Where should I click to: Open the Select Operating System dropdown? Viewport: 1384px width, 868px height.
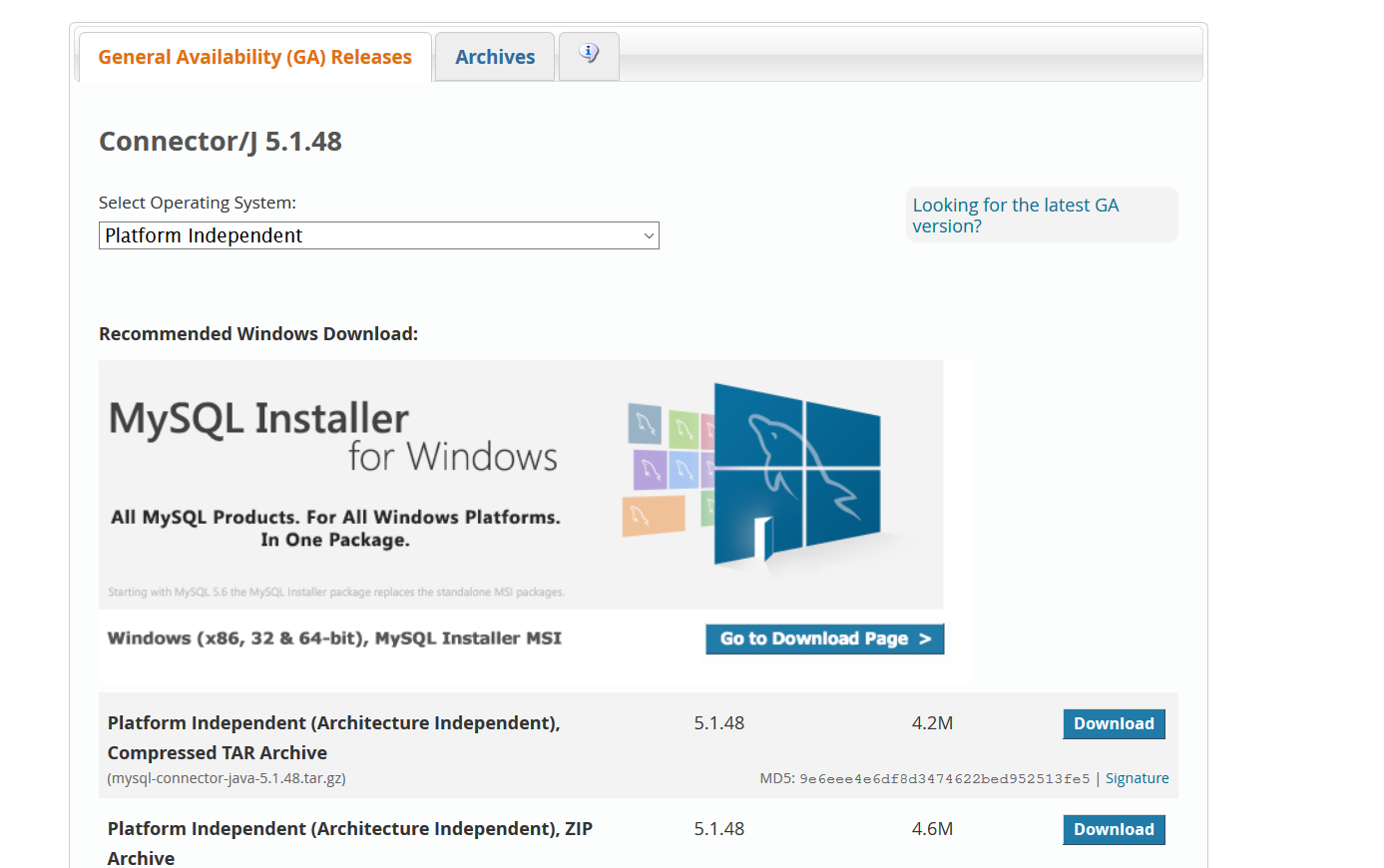tap(379, 235)
